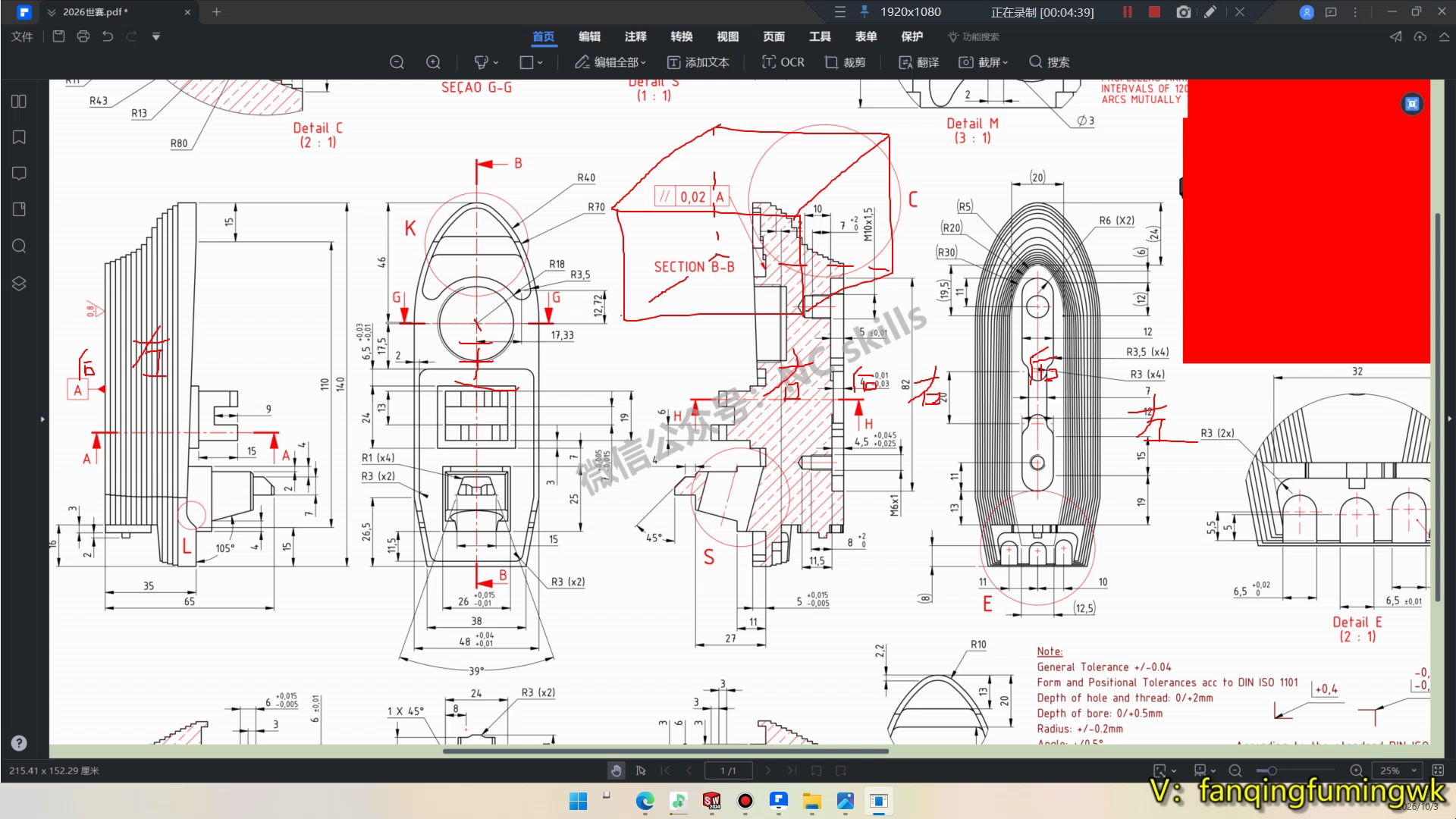Expand the 截屏 screenshot dropdown

(1006, 63)
